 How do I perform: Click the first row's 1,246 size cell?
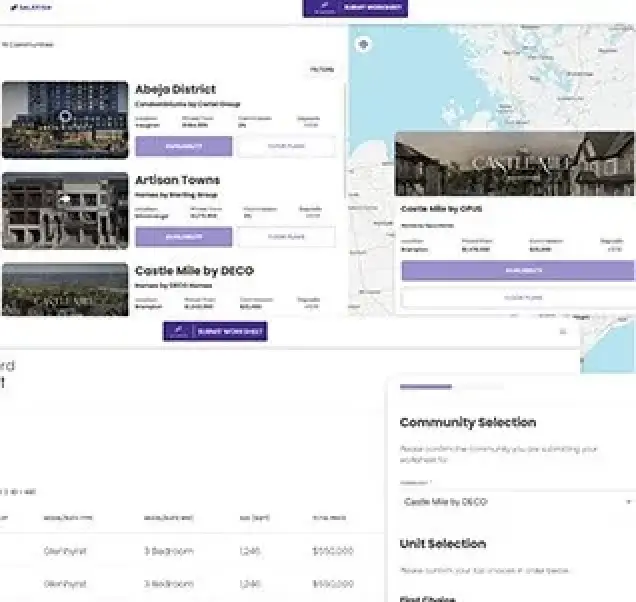click(249, 551)
